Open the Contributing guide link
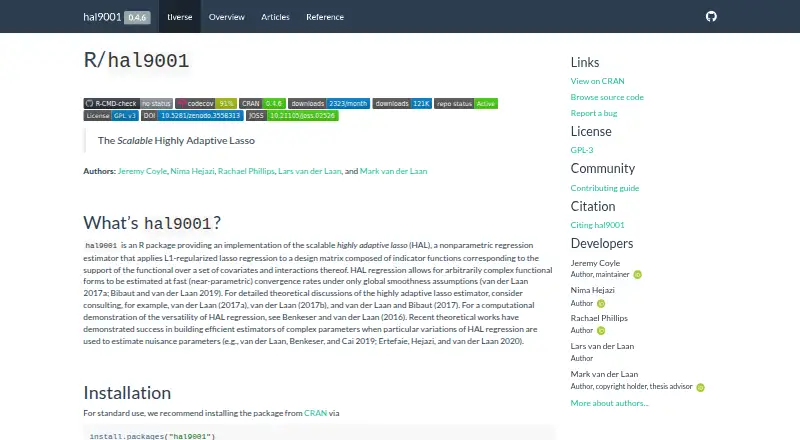Screen dimensions: 800x440 (605, 188)
